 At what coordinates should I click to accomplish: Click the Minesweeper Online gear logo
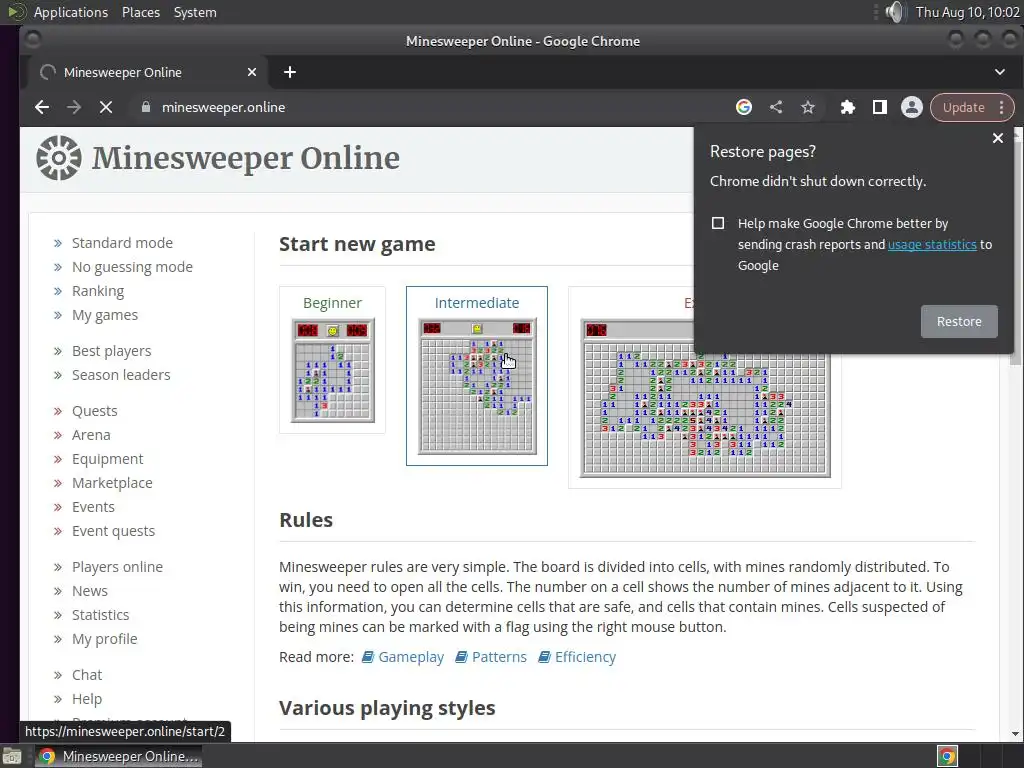tap(59, 158)
